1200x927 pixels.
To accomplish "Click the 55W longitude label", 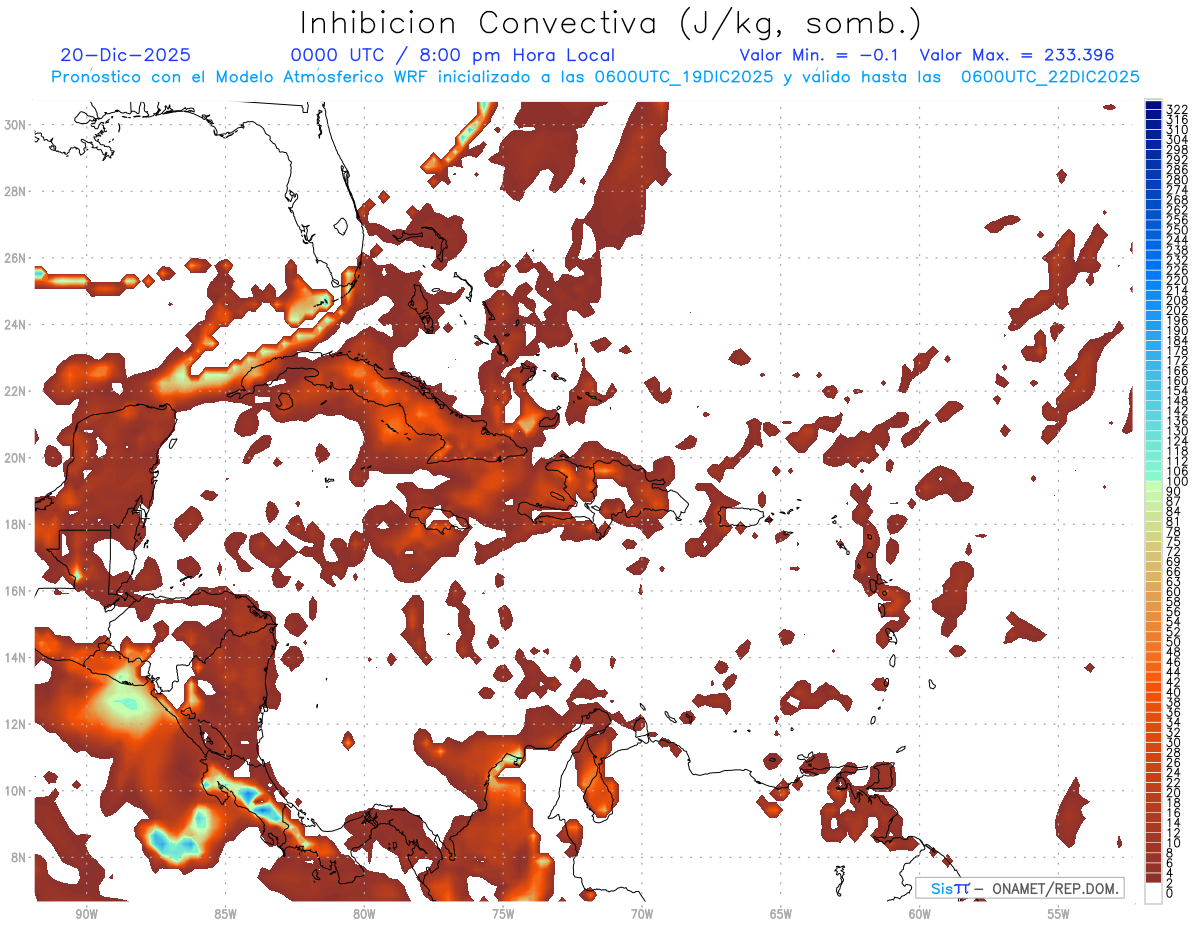I will tap(1059, 914).
